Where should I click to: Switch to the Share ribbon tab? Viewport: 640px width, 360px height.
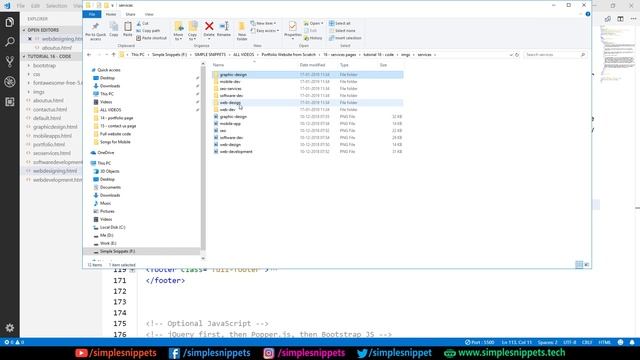pyautogui.click(x=130, y=14)
